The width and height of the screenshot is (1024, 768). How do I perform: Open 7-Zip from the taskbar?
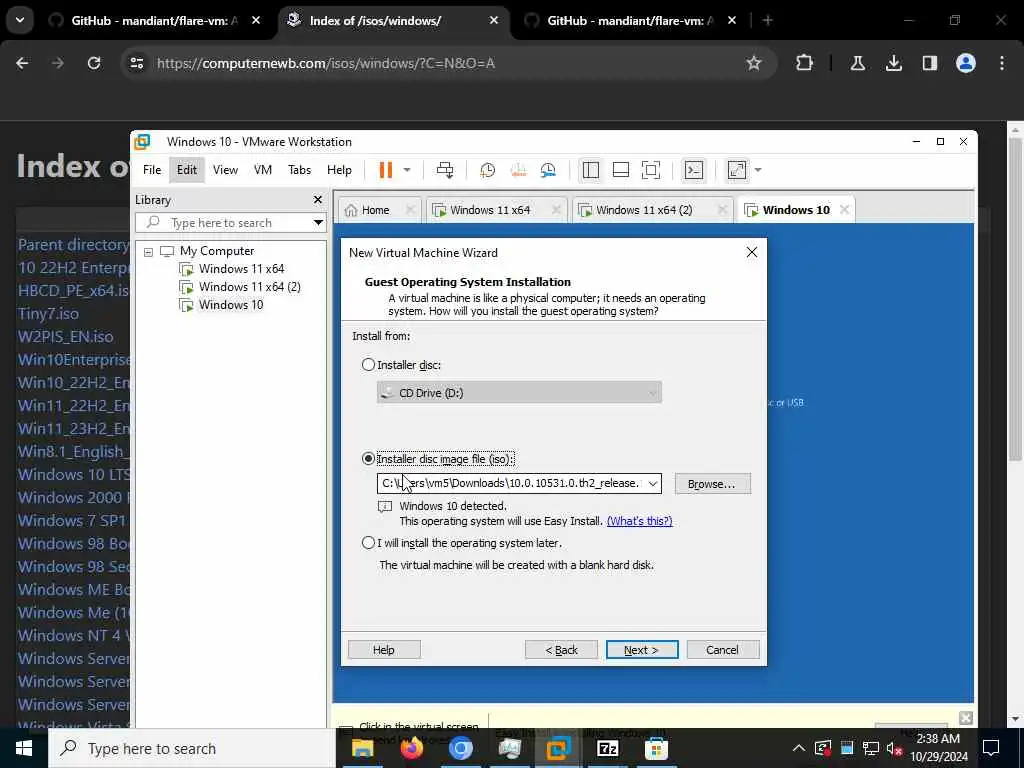click(607, 748)
